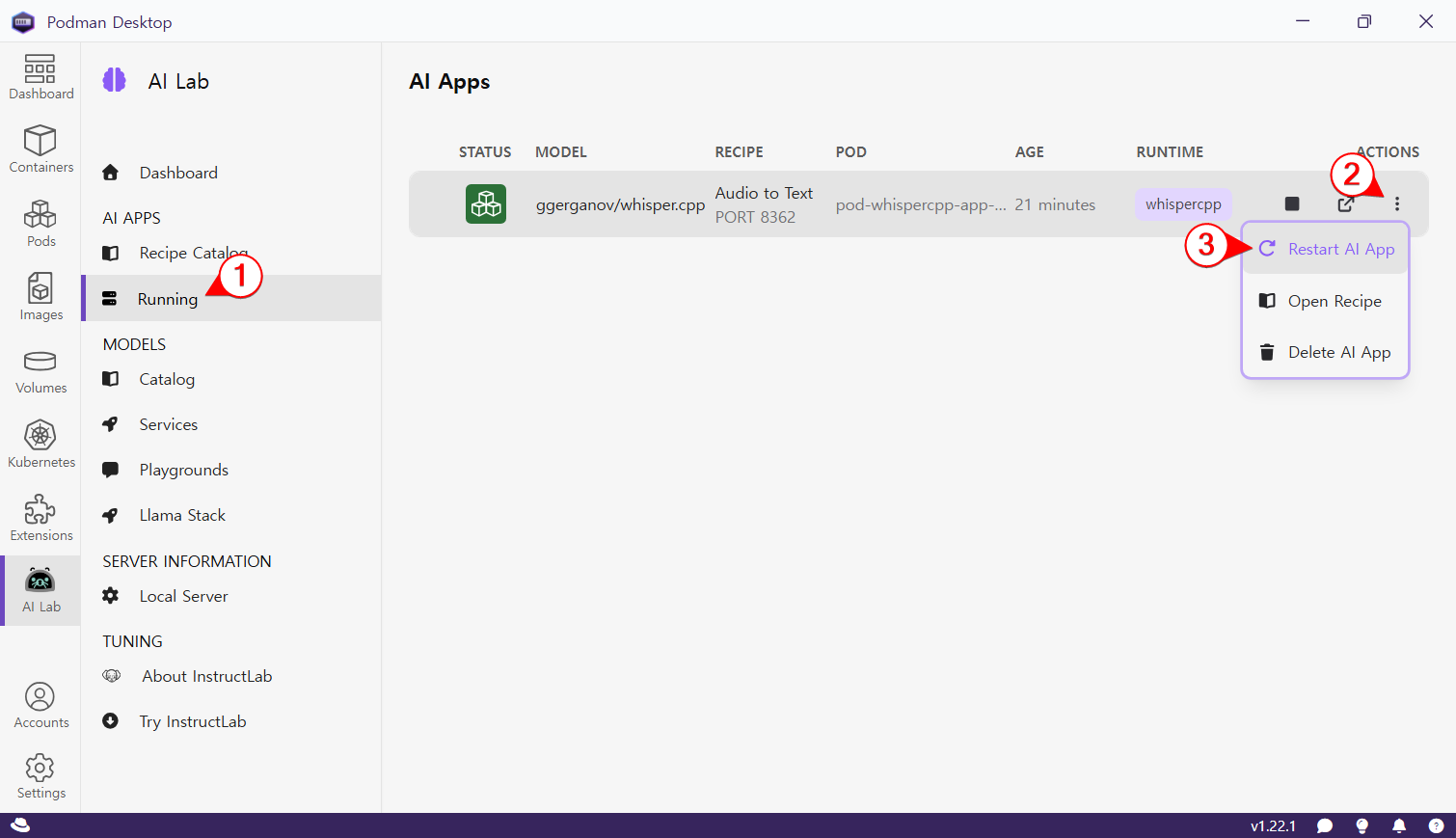Go to Pods in left navigation

pyautogui.click(x=40, y=224)
